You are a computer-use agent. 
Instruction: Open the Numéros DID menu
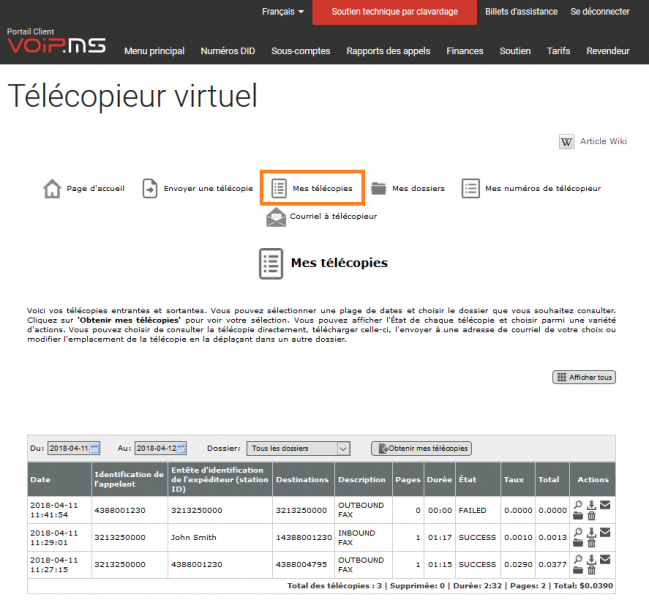(x=228, y=51)
